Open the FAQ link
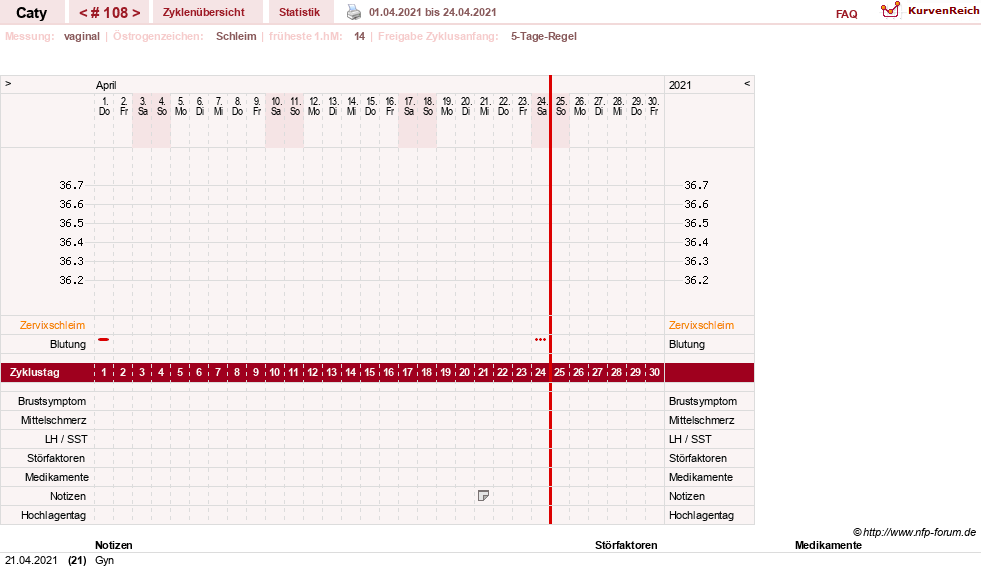 pyautogui.click(x=846, y=14)
